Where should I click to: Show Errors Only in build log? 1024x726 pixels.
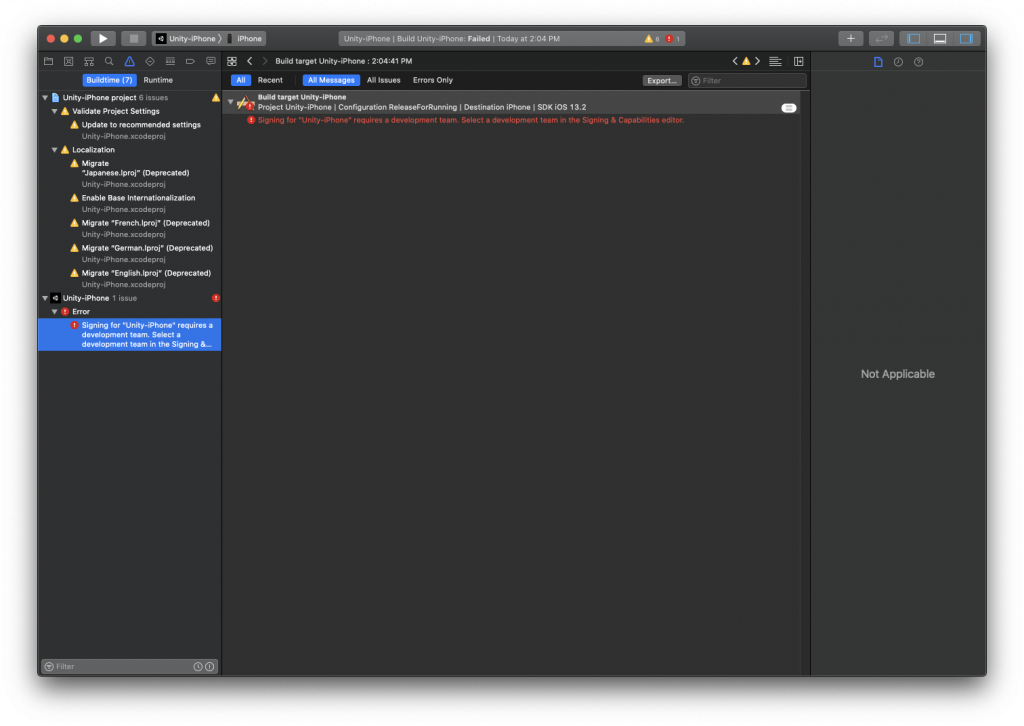click(x=433, y=80)
